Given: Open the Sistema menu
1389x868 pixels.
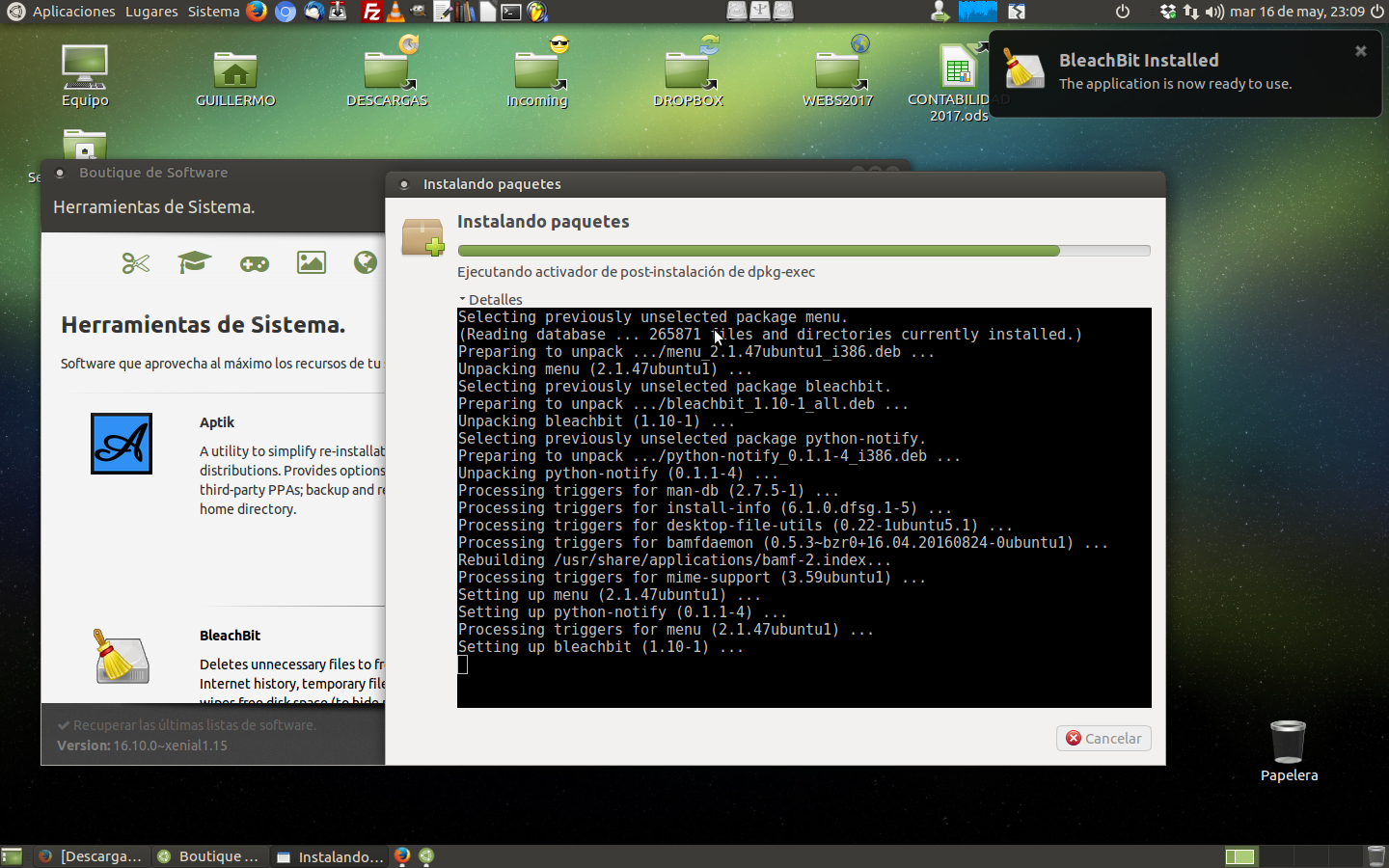Looking at the screenshot, I should [213, 12].
